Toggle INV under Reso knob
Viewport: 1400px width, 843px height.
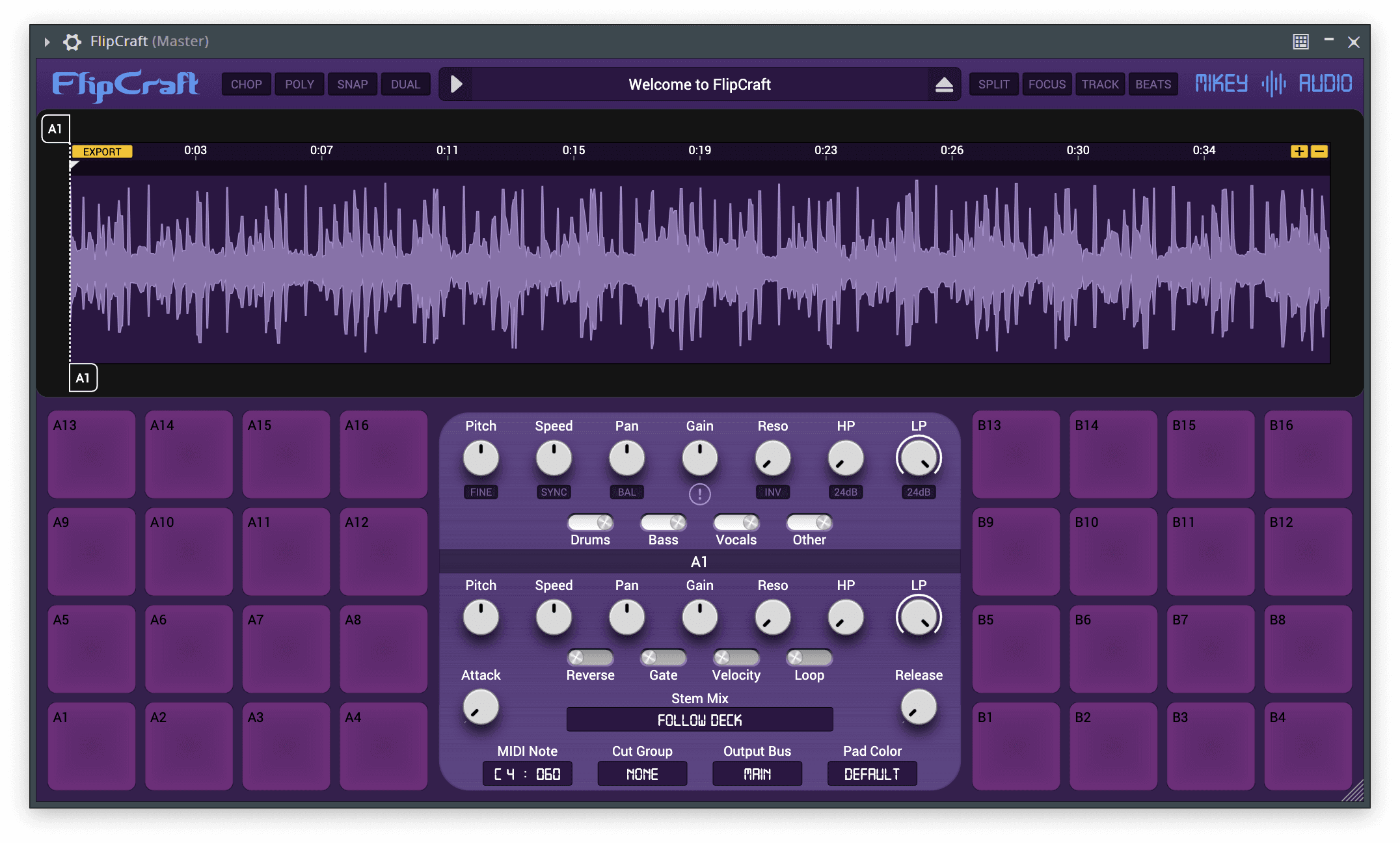click(773, 492)
